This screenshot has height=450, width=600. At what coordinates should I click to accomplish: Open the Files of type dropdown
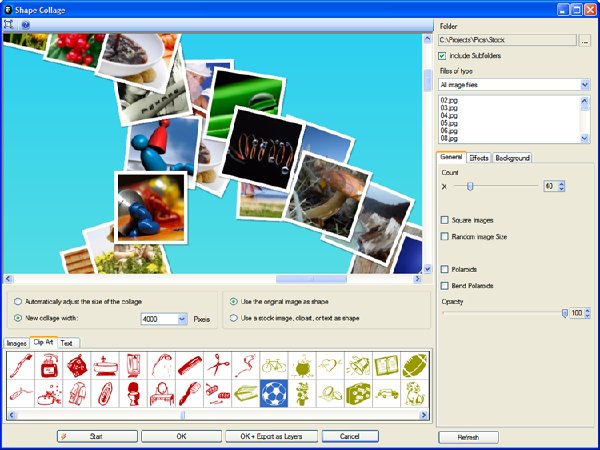coord(585,85)
